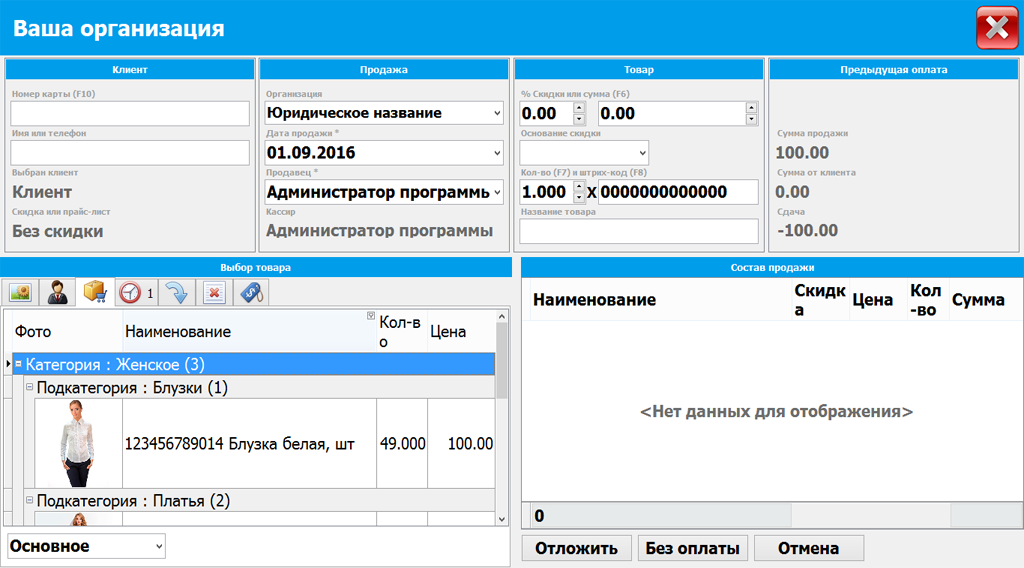The width and height of the screenshot is (1024, 568).
Task: Click the Без оплаты button
Action: pos(692,548)
